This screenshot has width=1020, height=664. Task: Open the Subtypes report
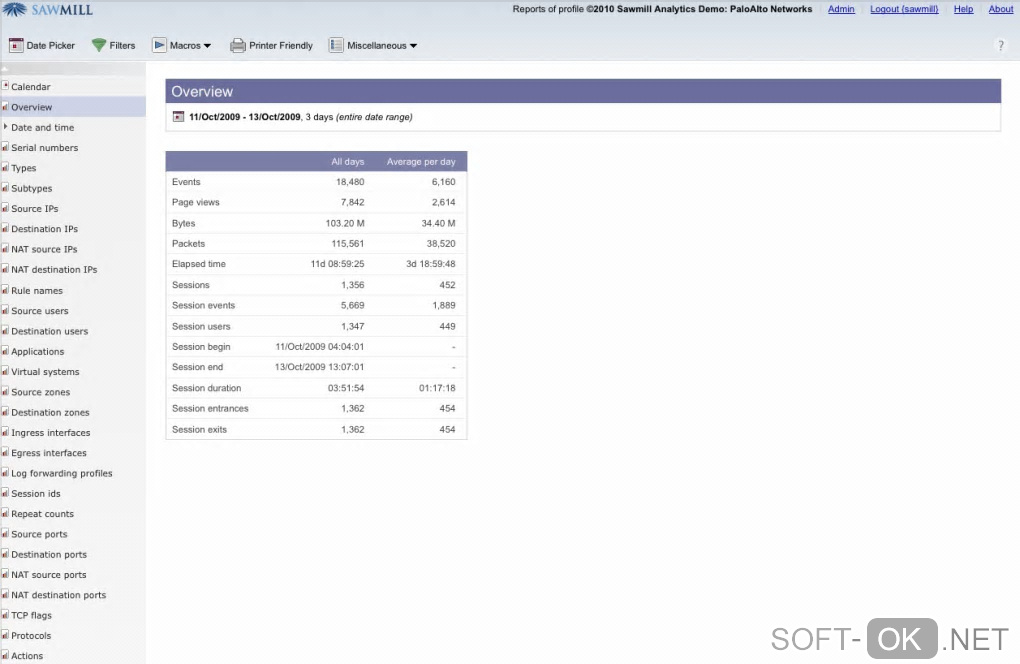[x=31, y=188]
